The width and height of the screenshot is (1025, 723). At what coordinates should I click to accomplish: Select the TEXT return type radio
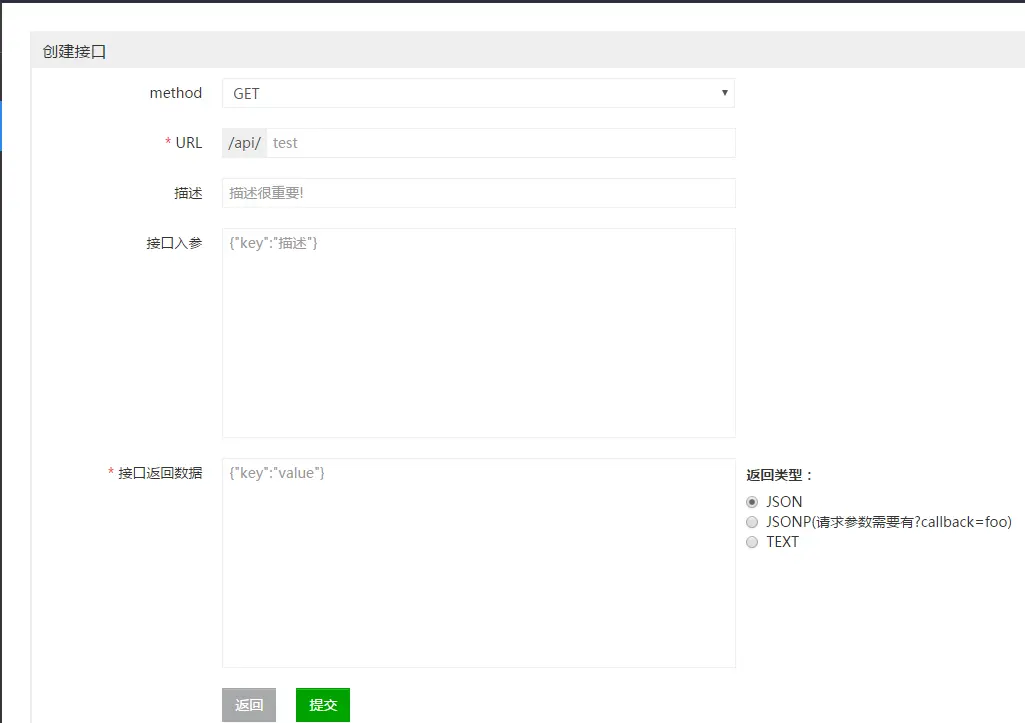[752, 542]
